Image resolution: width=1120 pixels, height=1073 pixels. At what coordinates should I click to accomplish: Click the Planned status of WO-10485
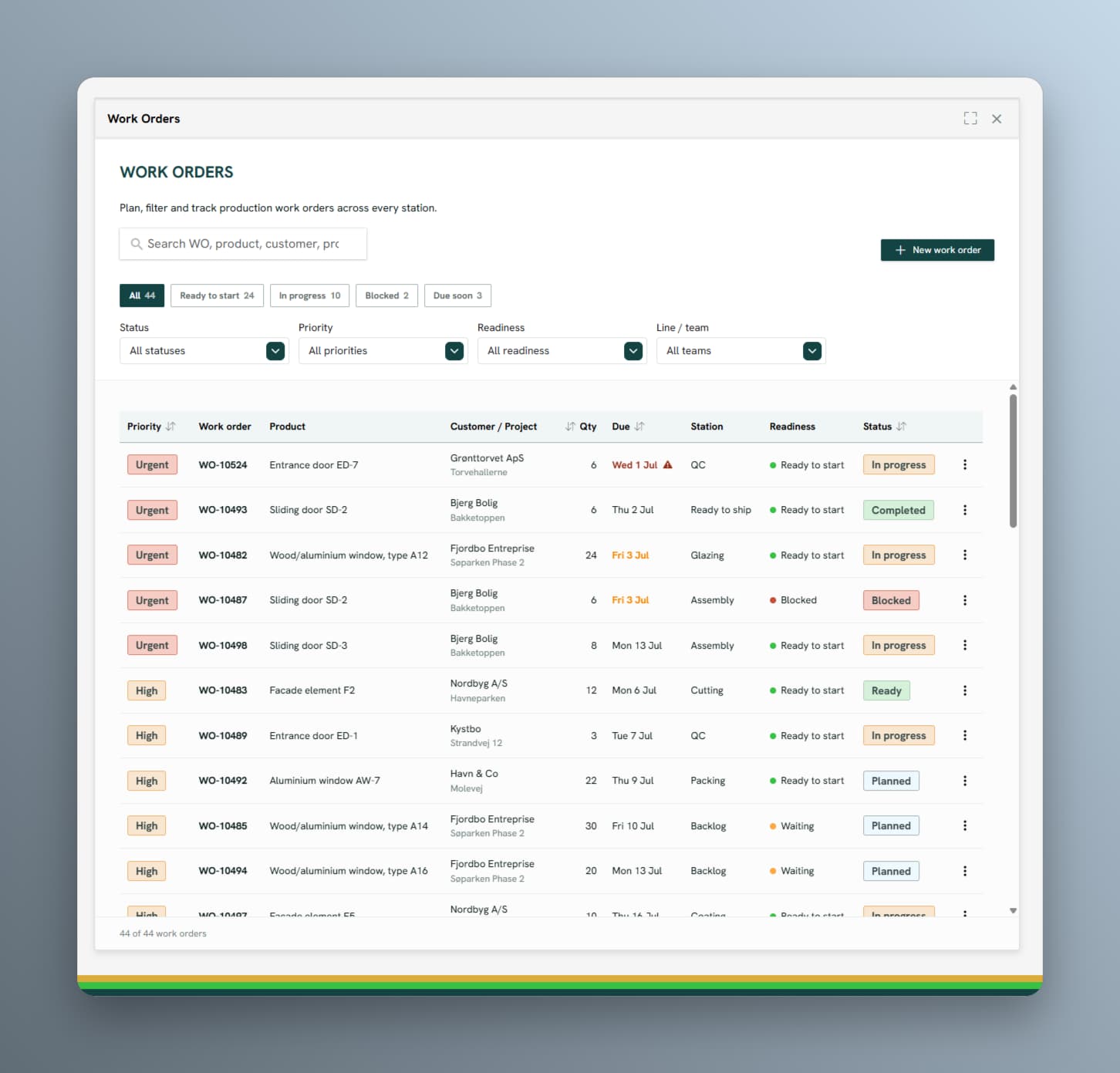coord(891,825)
